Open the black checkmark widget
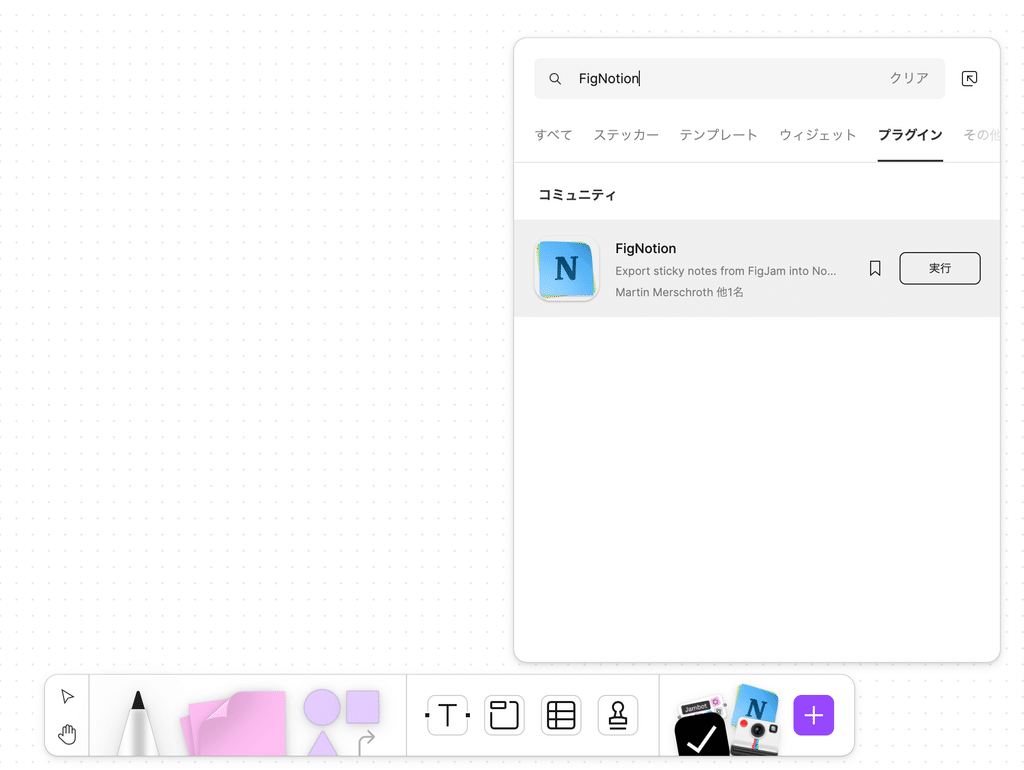This screenshot has width=1024, height=770. (x=701, y=736)
